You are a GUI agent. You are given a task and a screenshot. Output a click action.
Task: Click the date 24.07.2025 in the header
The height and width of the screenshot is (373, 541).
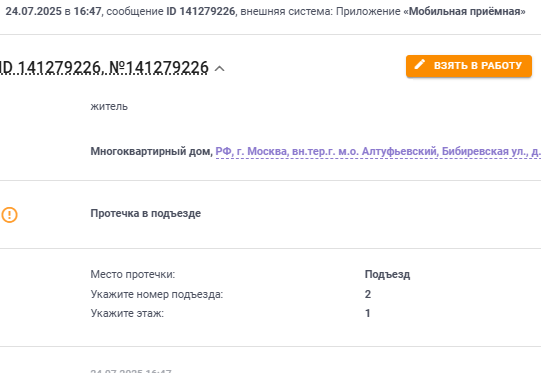(x=33, y=11)
